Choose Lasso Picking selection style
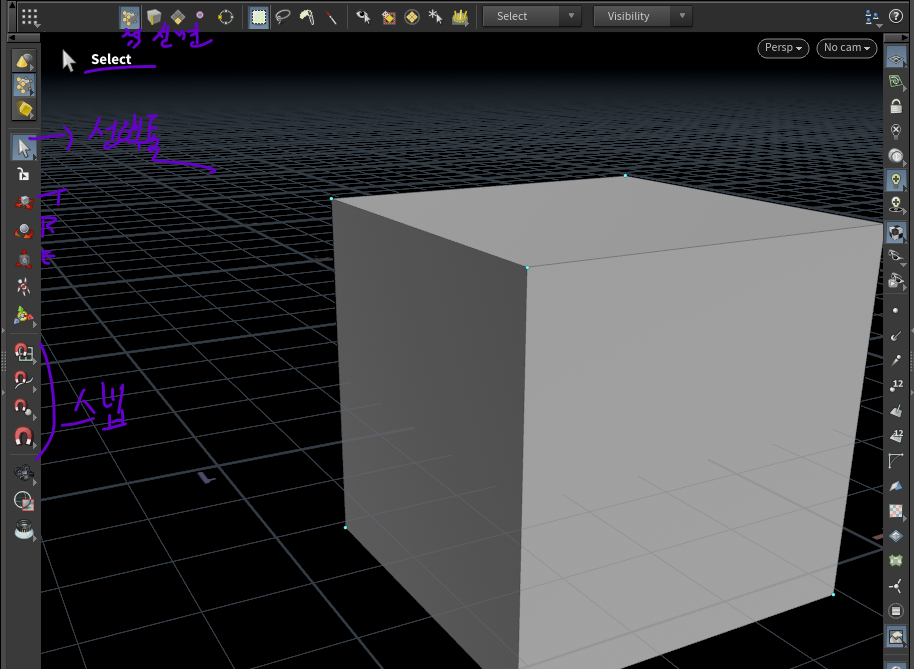The image size is (914, 669). [283, 17]
